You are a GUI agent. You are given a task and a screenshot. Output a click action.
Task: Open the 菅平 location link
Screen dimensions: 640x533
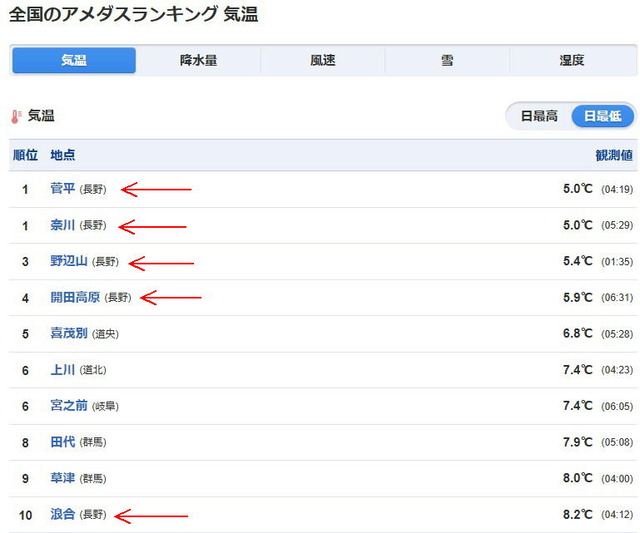point(62,189)
